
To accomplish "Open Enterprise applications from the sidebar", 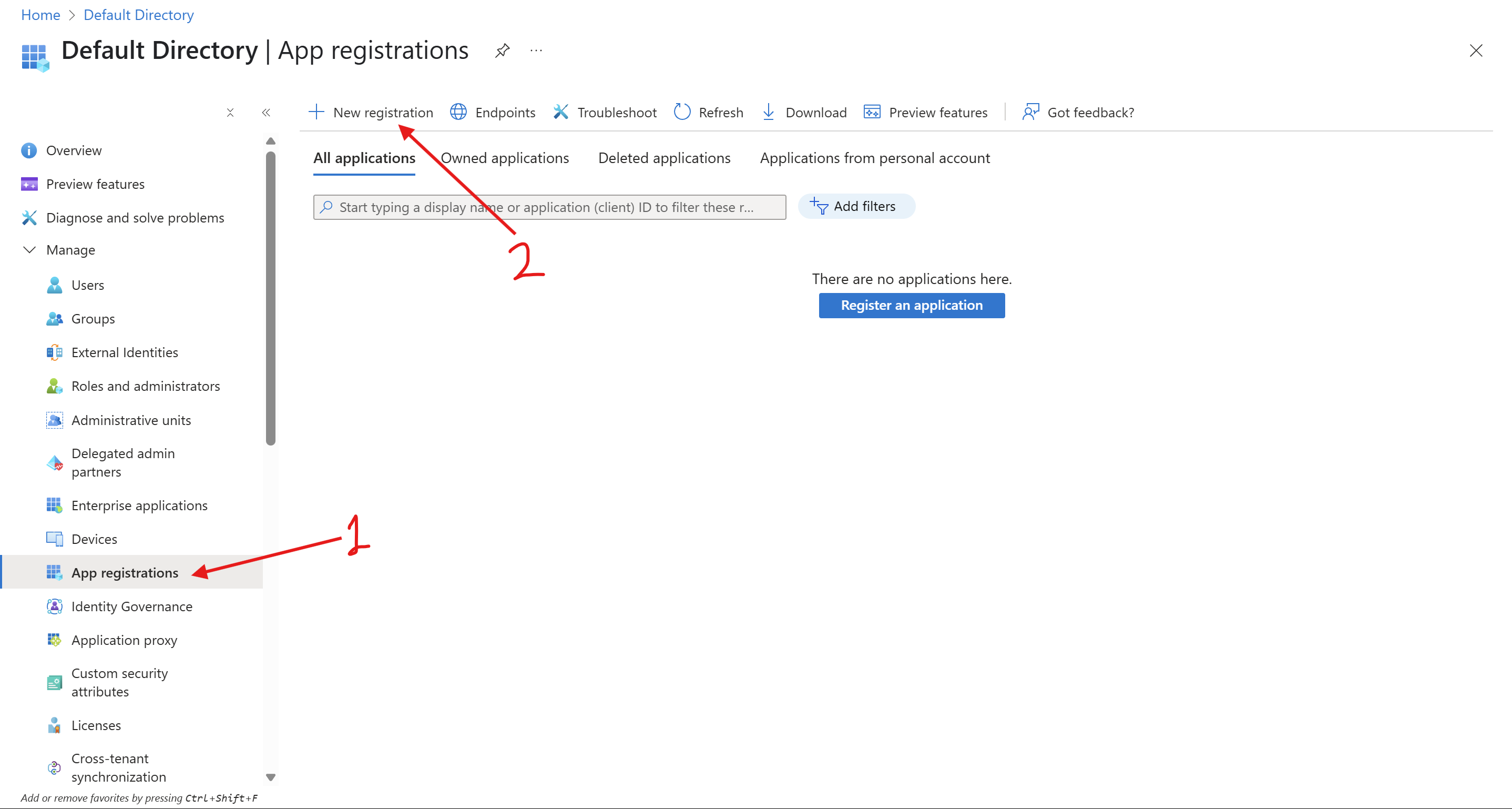I will (x=139, y=505).
